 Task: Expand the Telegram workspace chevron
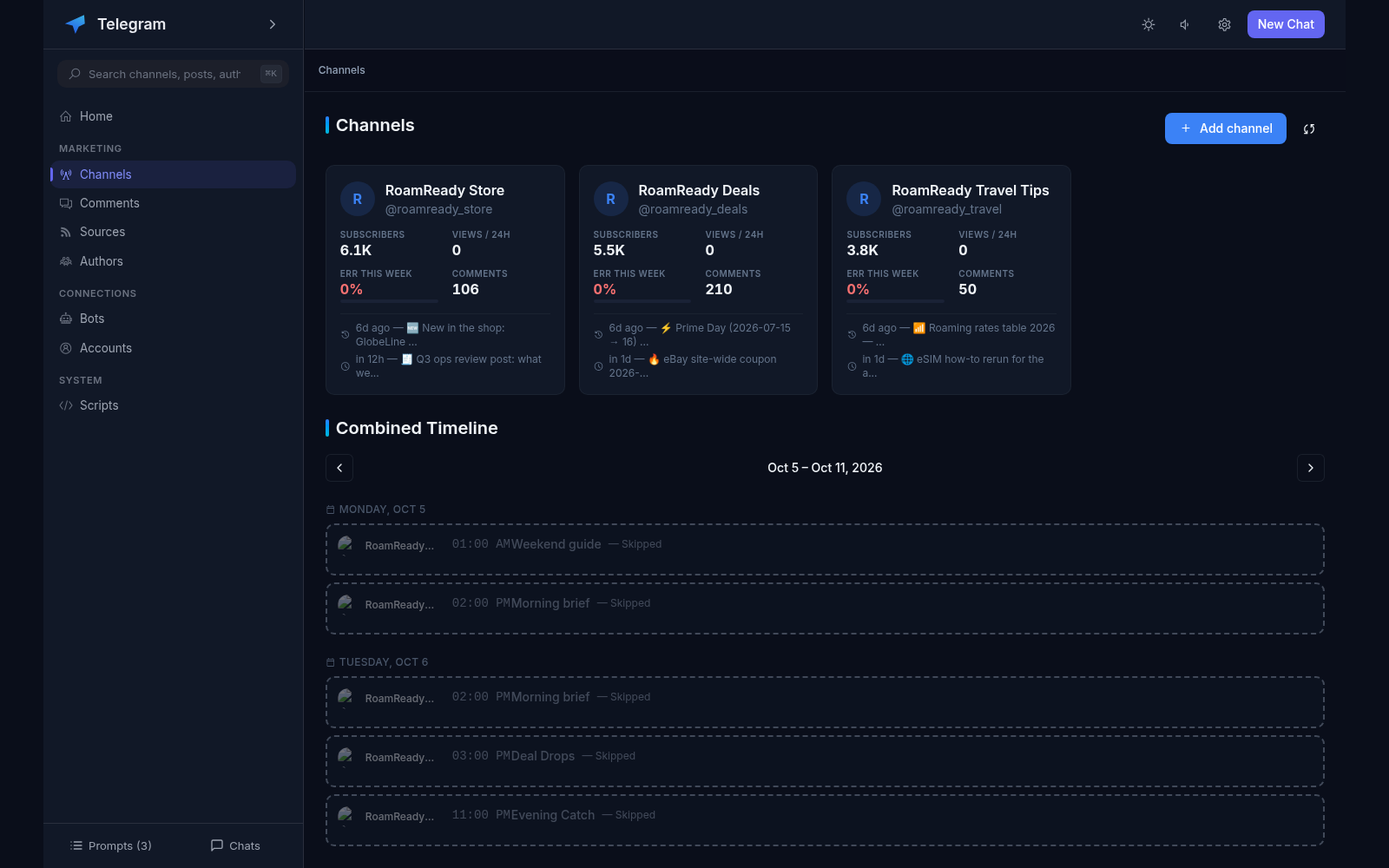pos(273,24)
